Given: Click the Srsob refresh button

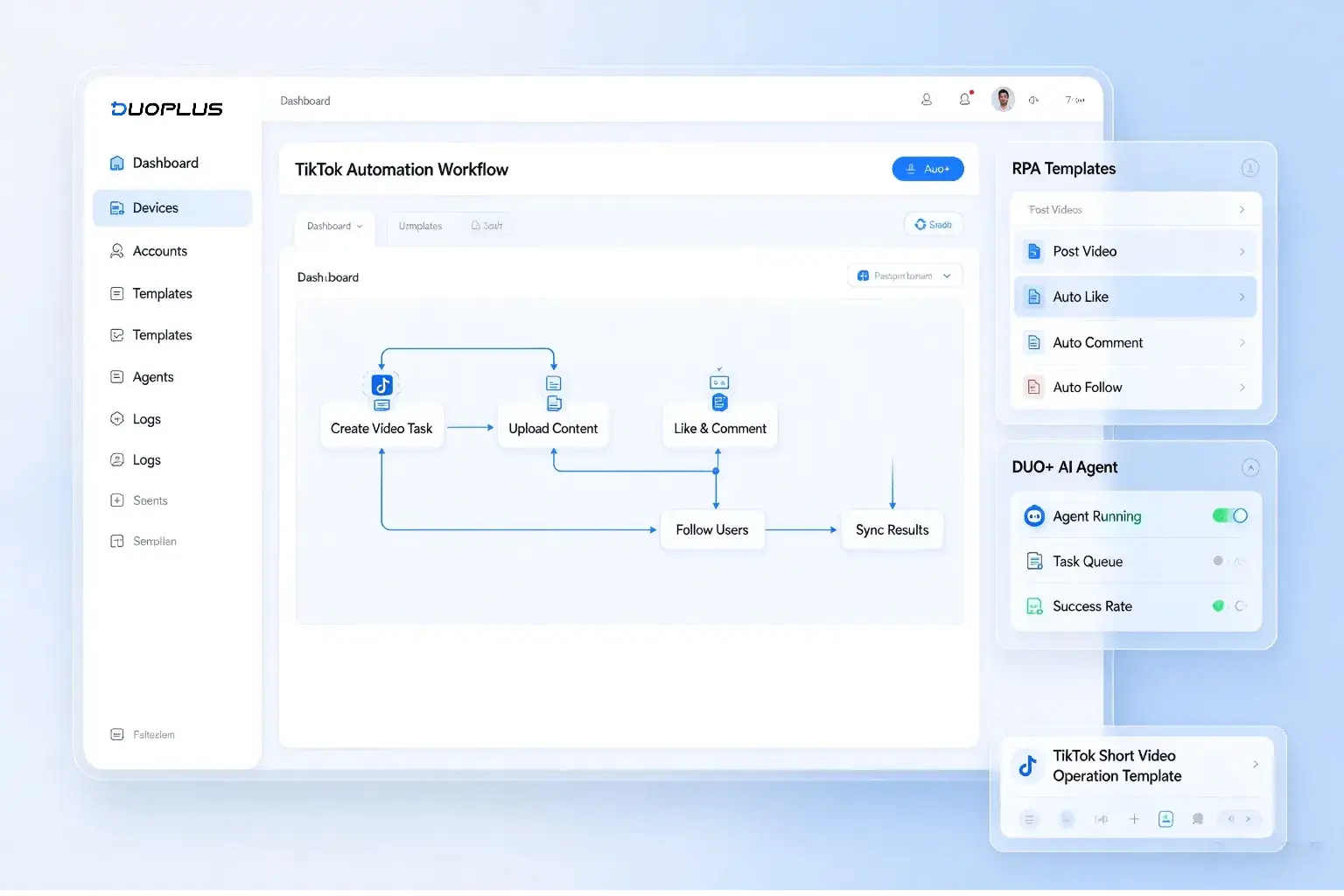Looking at the screenshot, I should coord(934,225).
